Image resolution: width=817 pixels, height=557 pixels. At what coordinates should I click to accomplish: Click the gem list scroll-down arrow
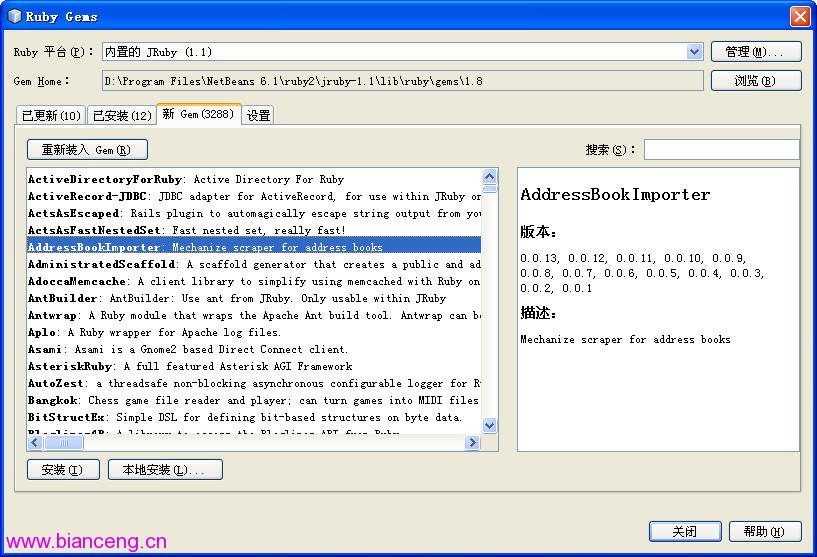tap(489, 426)
